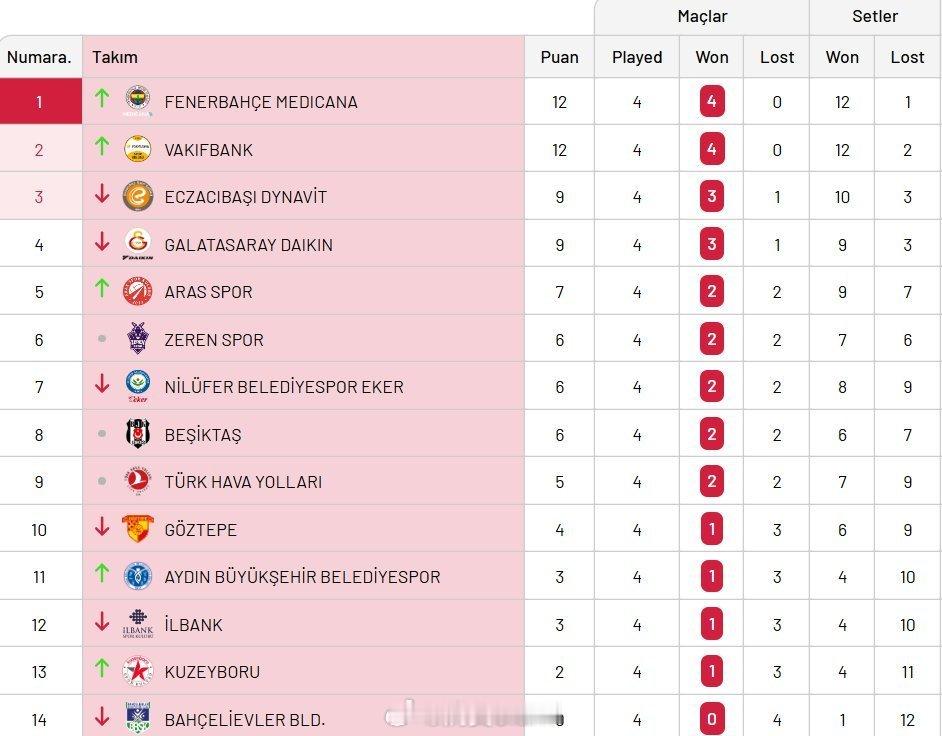This screenshot has height=736, width=942.
Task: Click the Takım column header
Action: [115, 57]
